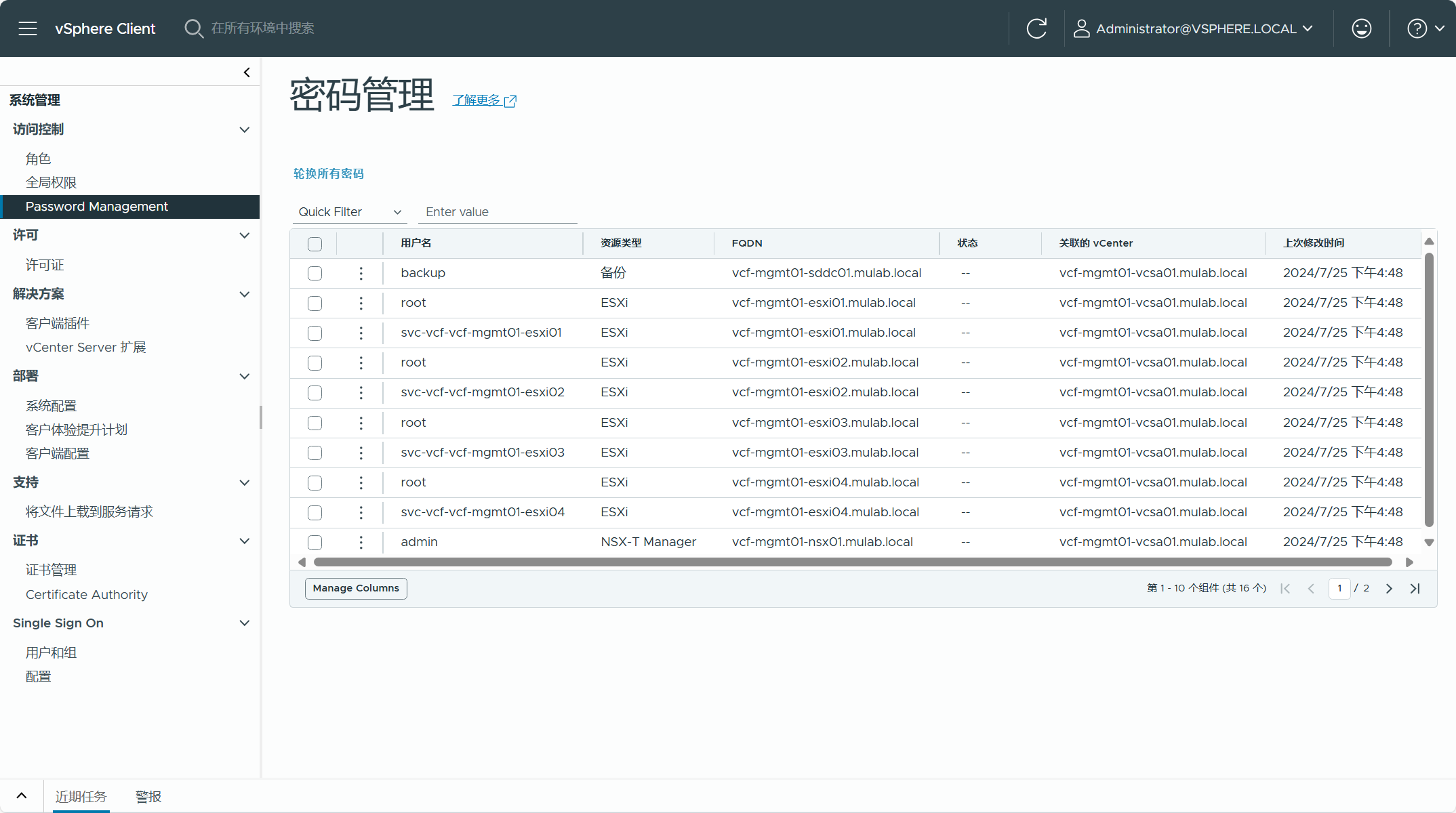Open row actions for root on esxi02
Screen dimensions: 1456x813
pos(361,362)
